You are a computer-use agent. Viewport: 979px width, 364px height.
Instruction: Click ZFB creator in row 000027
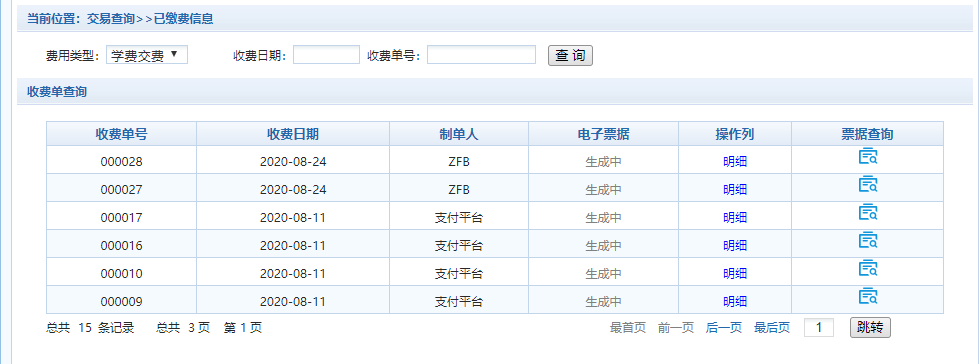pos(459,190)
